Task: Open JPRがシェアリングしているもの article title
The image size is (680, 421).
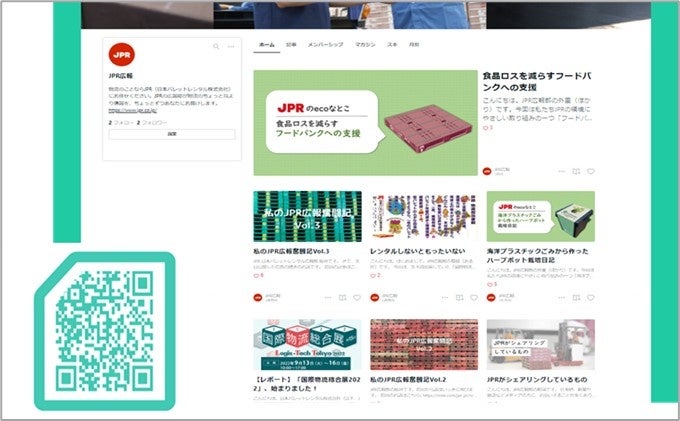Action: coord(537,379)
